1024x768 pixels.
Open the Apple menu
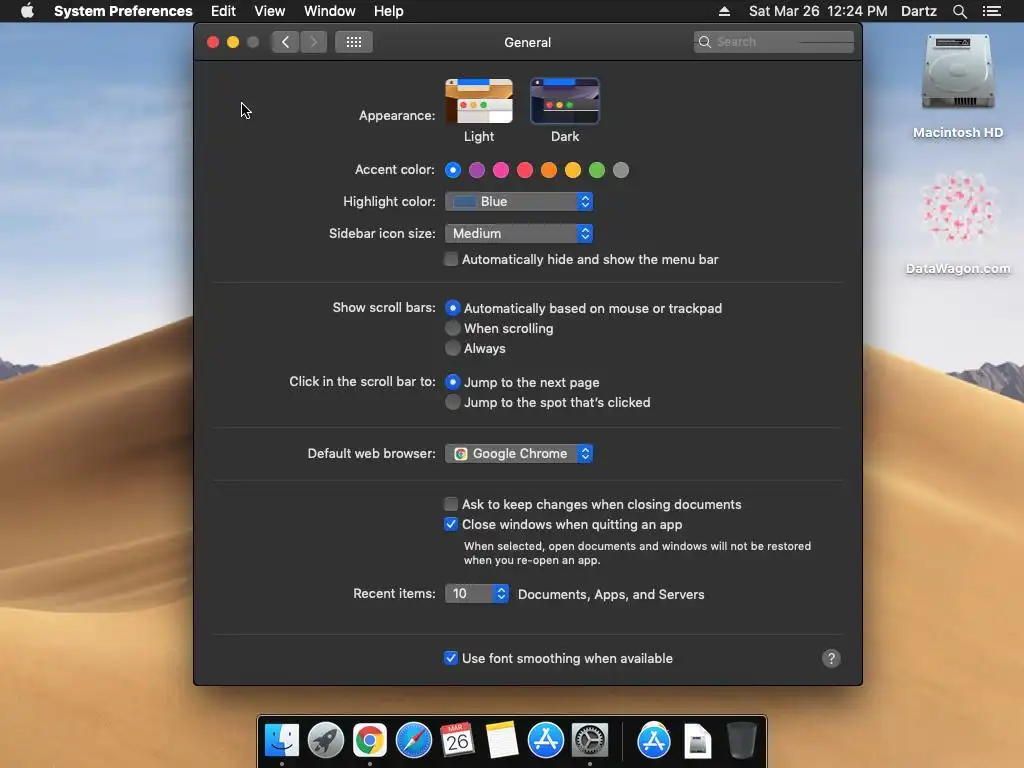(x=27, y=11)
